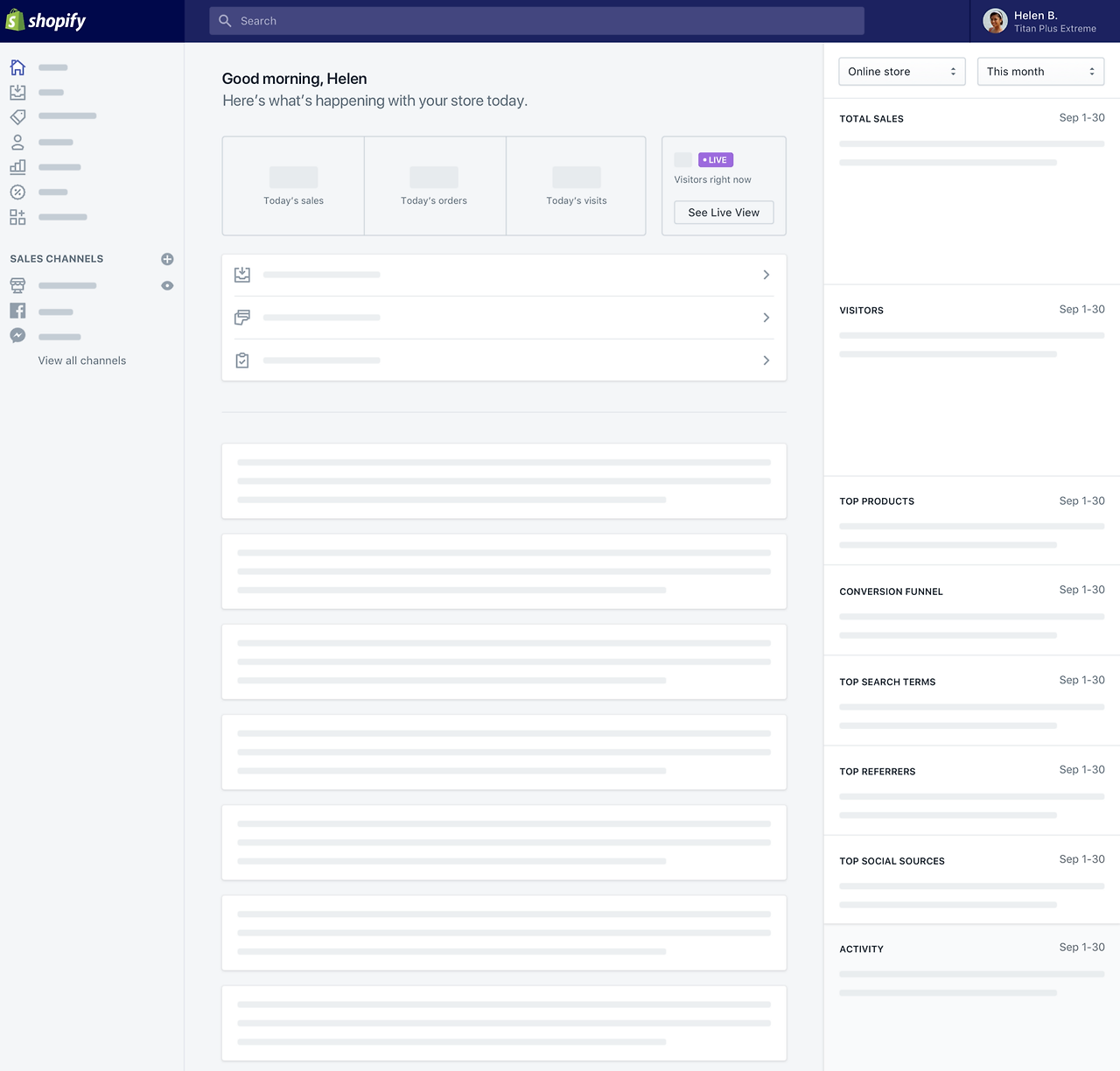
Task: Open Customers via the person icon
Action: click(17, 142)
